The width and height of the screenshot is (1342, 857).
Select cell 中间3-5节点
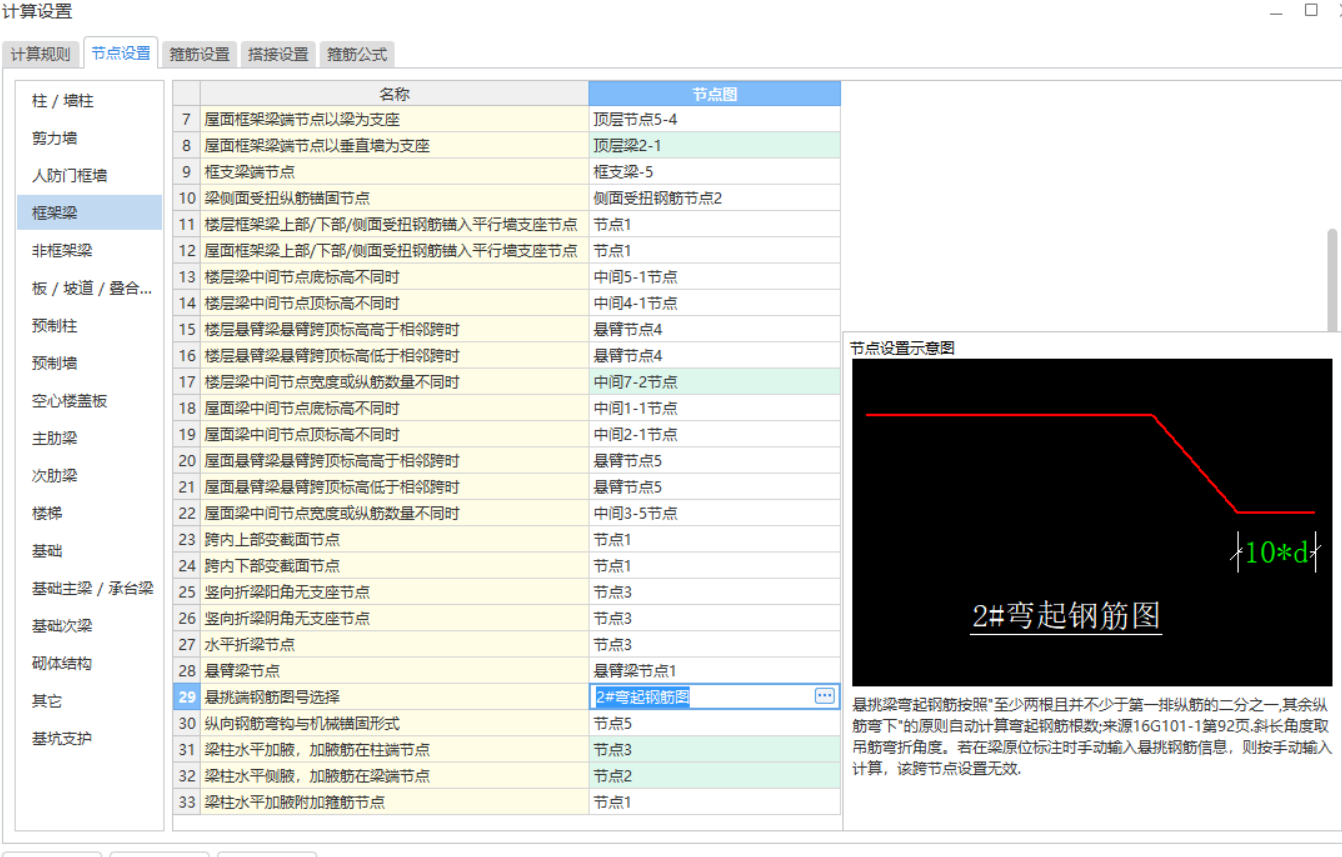click(714, 513)
